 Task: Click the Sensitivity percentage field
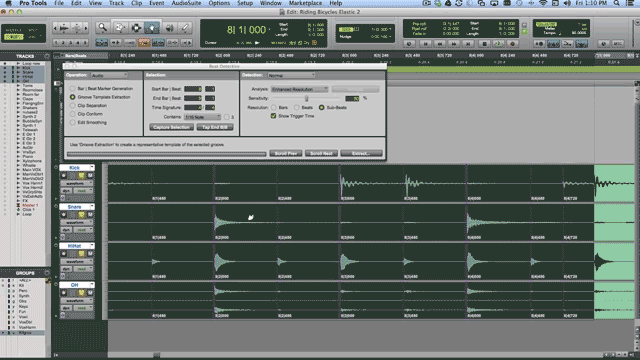coord(352,98)
